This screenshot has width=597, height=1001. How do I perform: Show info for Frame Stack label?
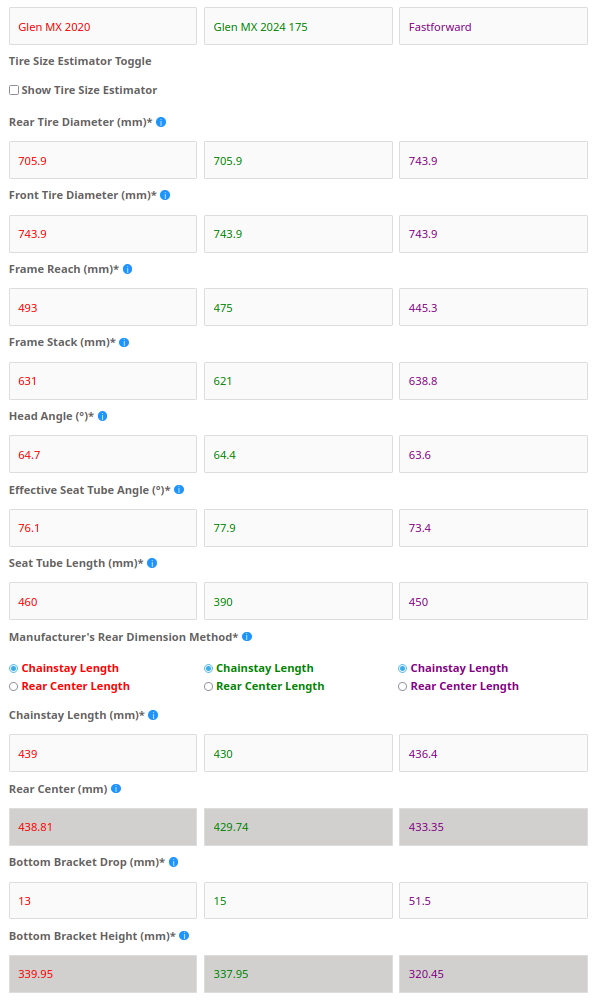pyautogui.click(x=125, y=343)
